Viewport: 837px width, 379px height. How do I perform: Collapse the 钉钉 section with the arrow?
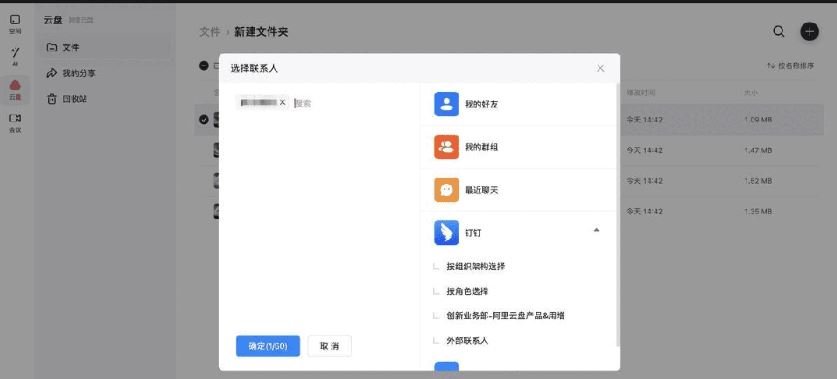596,230
